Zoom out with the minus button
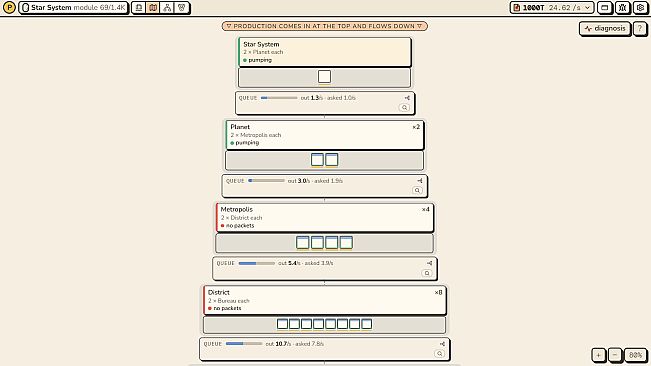This screenshot has width=651, height=366. tap(615, 355)
